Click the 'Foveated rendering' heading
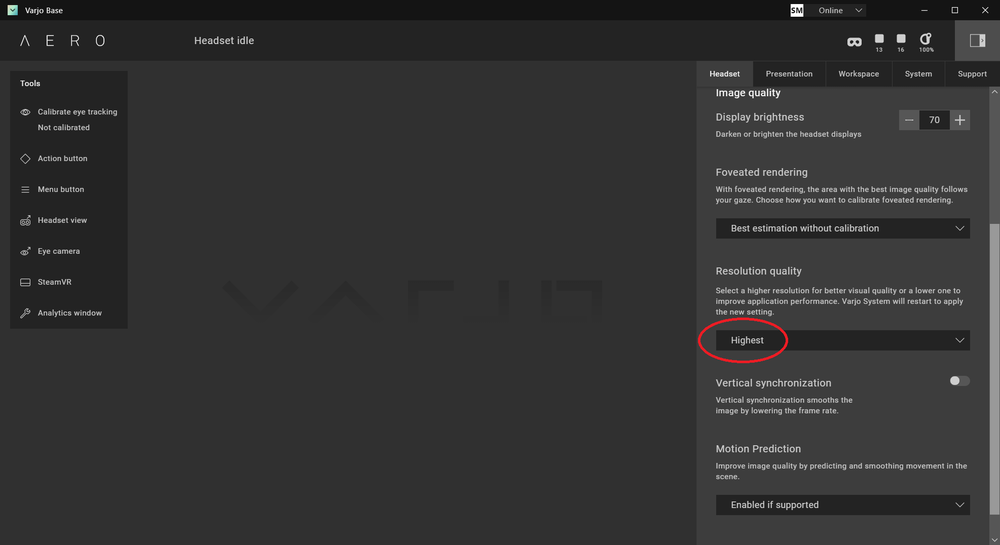1000x545 pixels. click(x=761, y=172)
